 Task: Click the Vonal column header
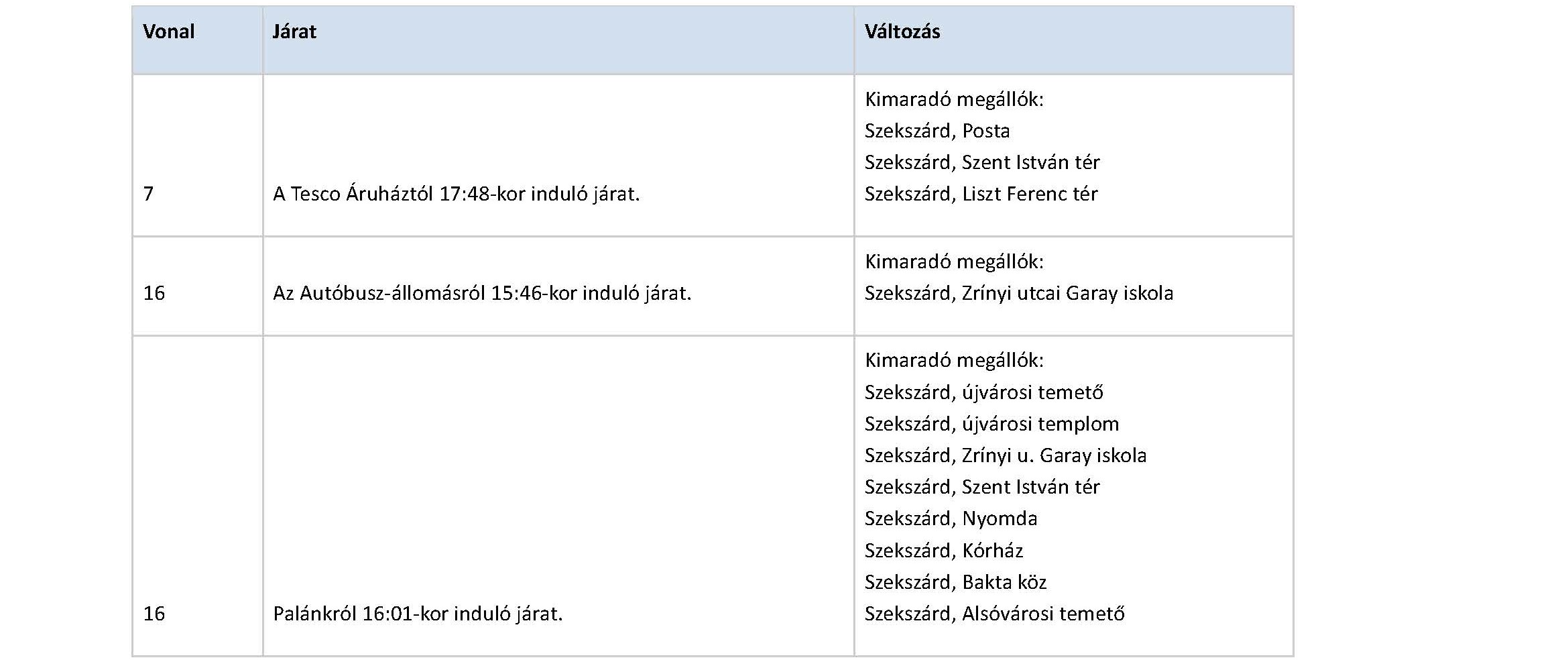pos(169,32)
